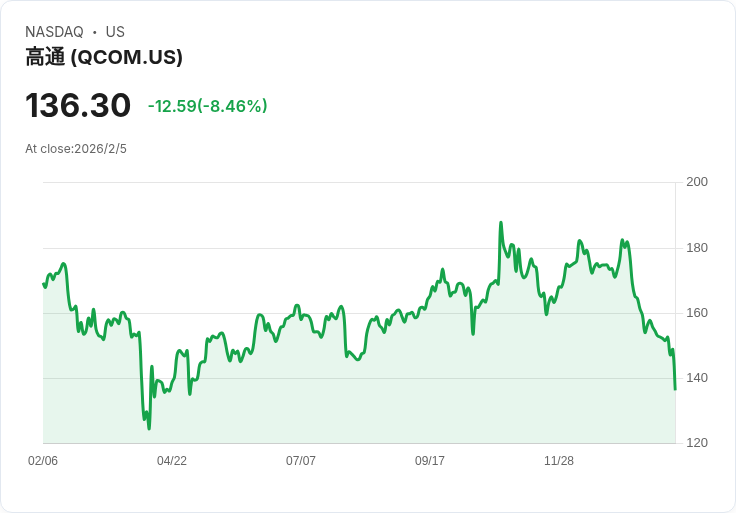736x513 pixels.
Task: Click the -12.59(-8.46%) price change
Action: 207,106
